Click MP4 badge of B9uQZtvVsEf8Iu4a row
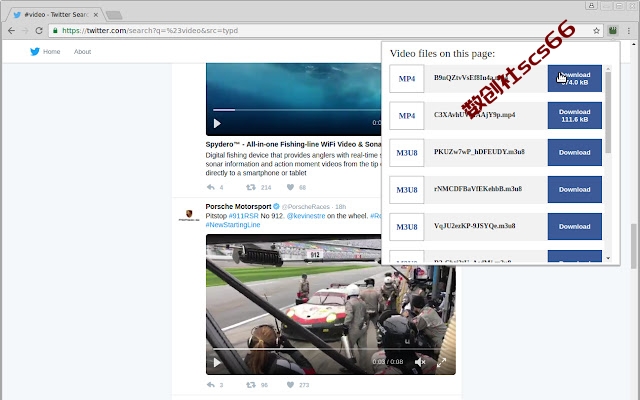Image resolution: width=640 pixels, height=400 pixels. (407, 79)
